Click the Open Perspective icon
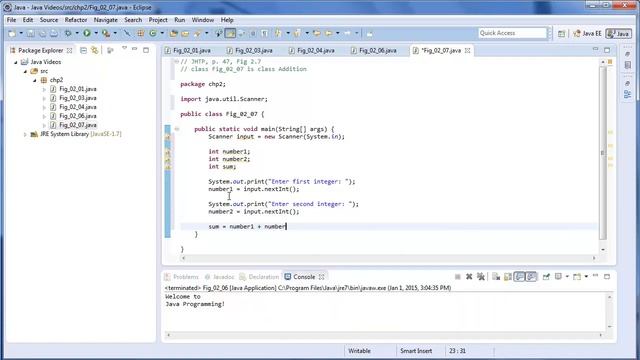The width and height of the screenshot is (640, 360). click(x=562, y=33)
